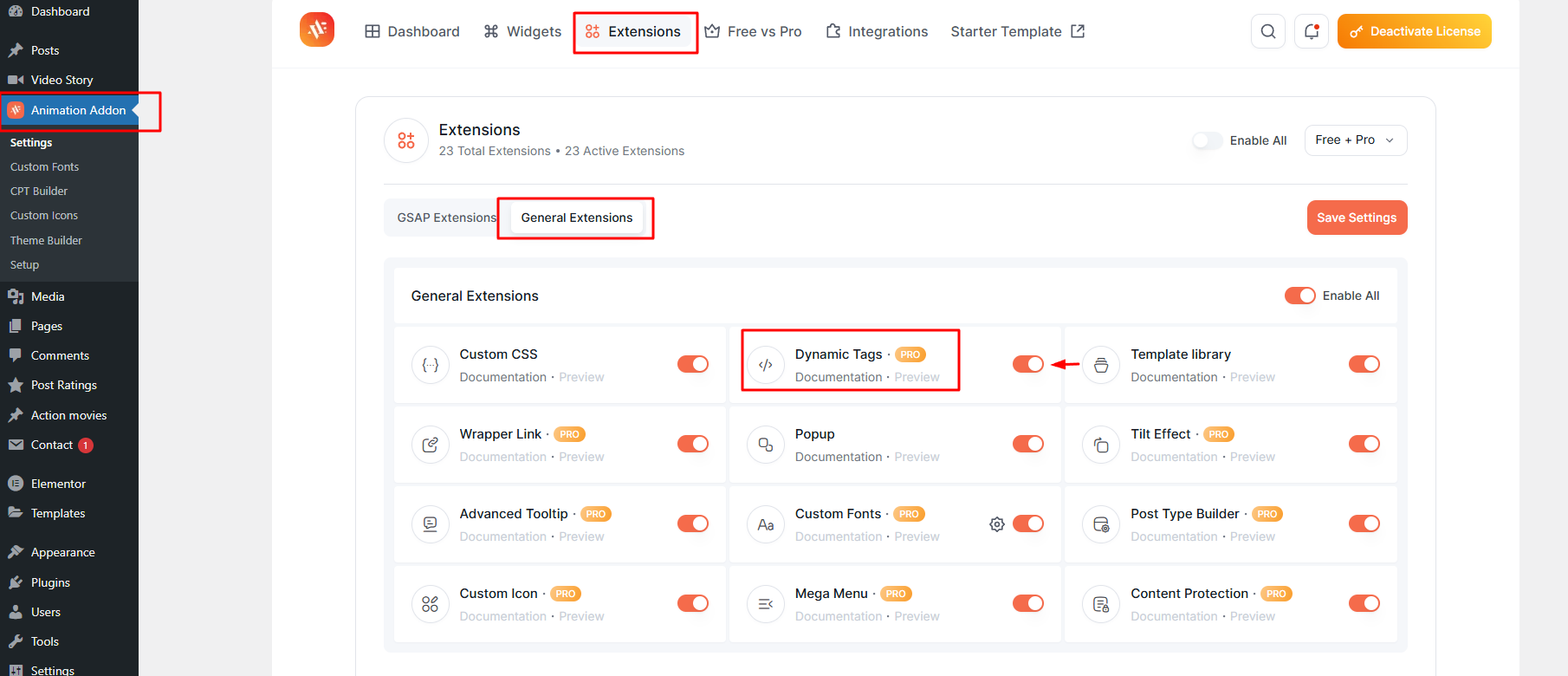
Task: Open the Extensions nav tab
Action: 633,31
